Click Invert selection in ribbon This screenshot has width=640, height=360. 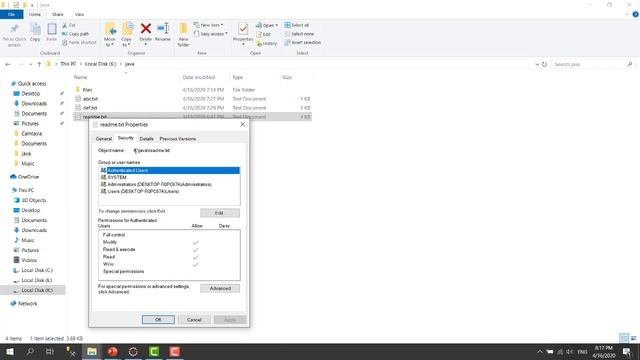(x=302, y=42)
